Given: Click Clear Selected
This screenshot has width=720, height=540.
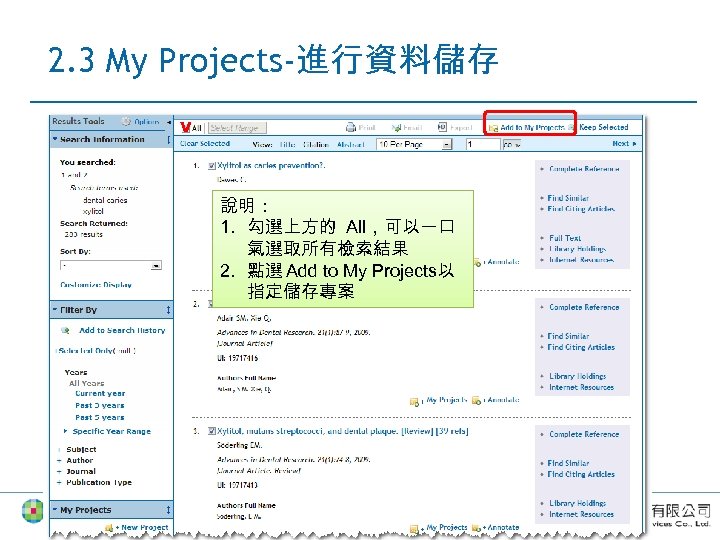Looking at the screenshot, I should tap(205, 143).
